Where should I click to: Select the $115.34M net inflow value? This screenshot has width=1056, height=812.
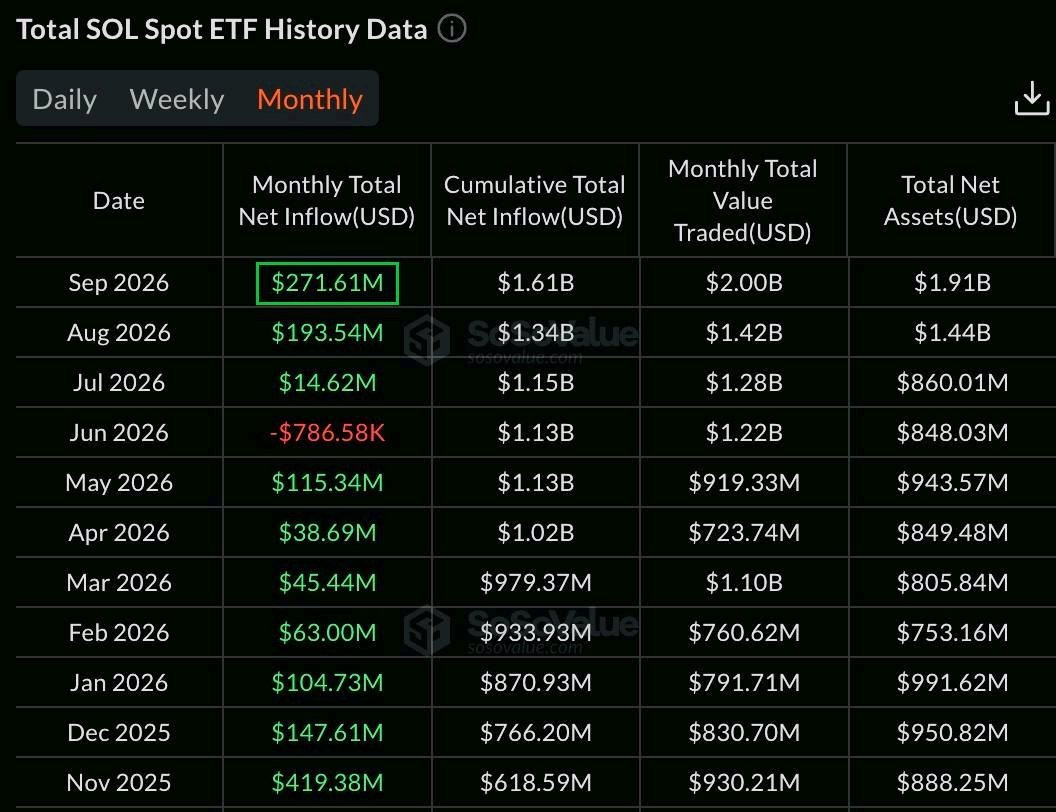pyautogui.click(x=327, y=483)
